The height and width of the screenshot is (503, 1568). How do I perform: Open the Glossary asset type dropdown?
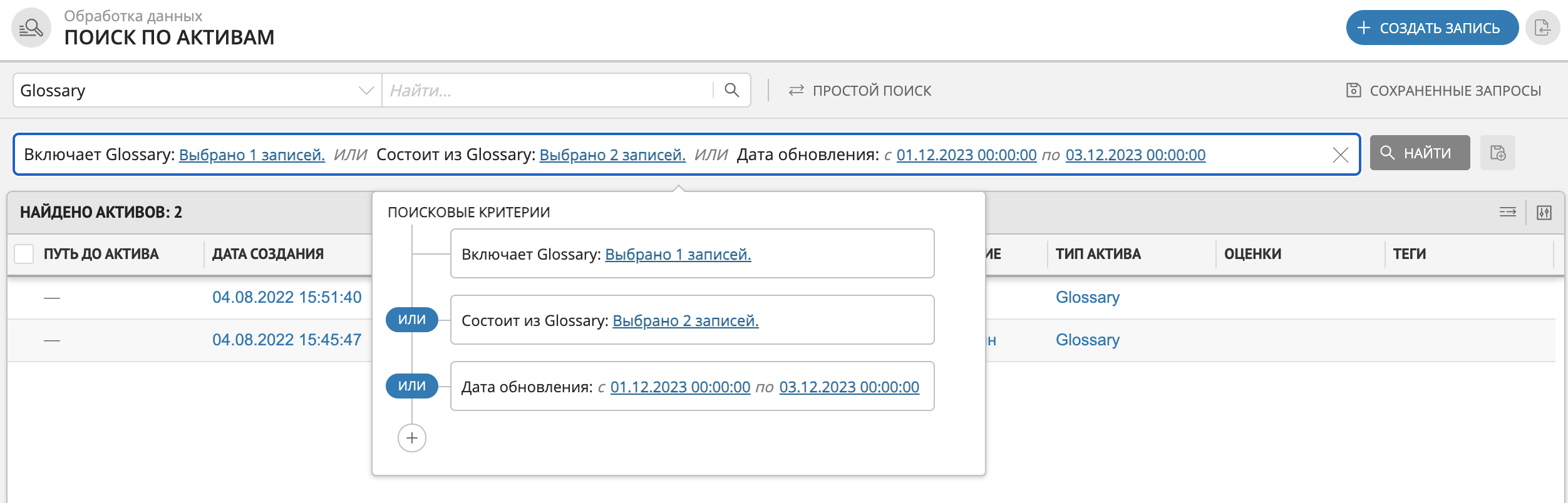(197, 90)
